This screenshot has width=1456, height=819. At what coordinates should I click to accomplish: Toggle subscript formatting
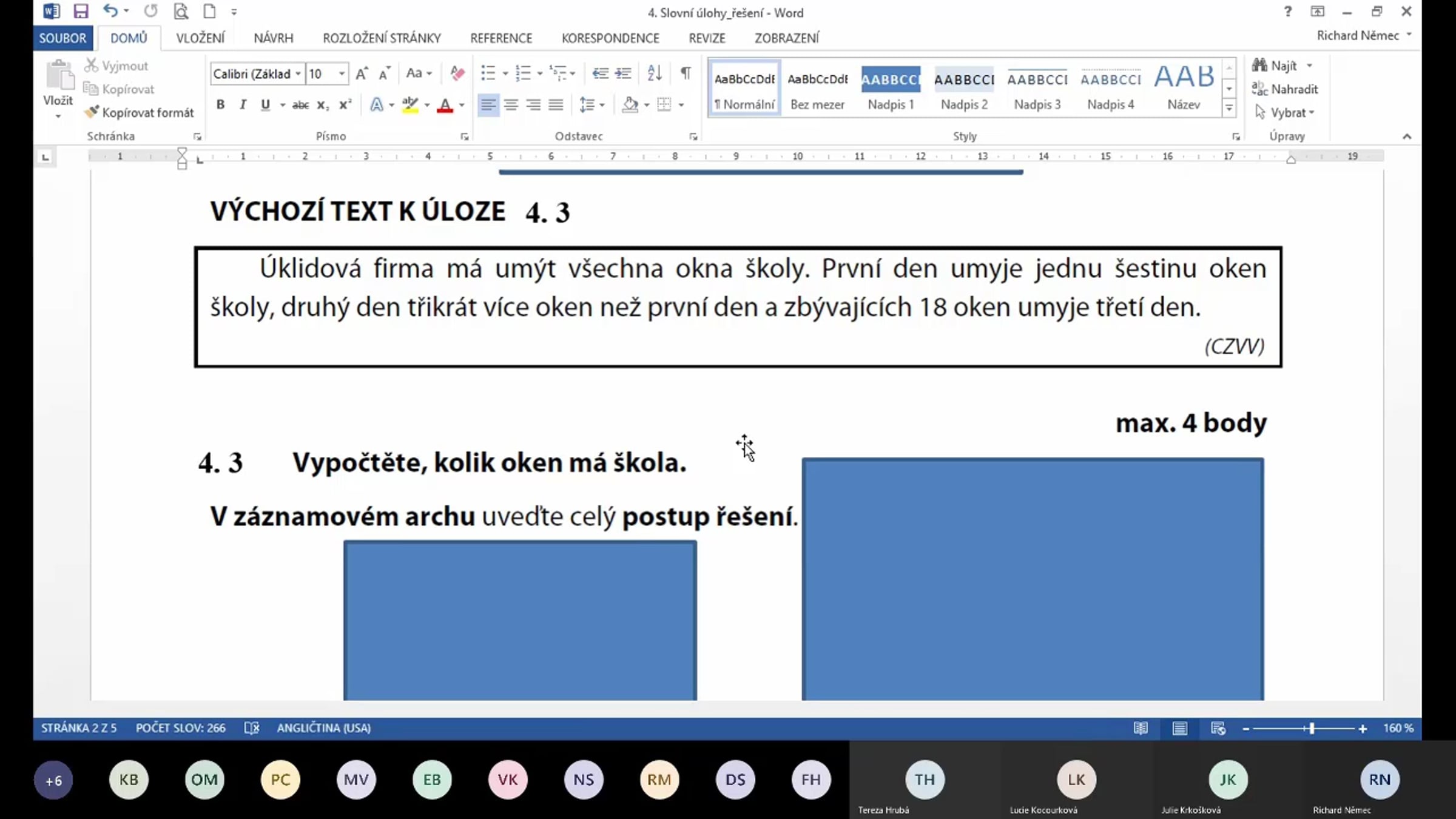pos(323,105)
